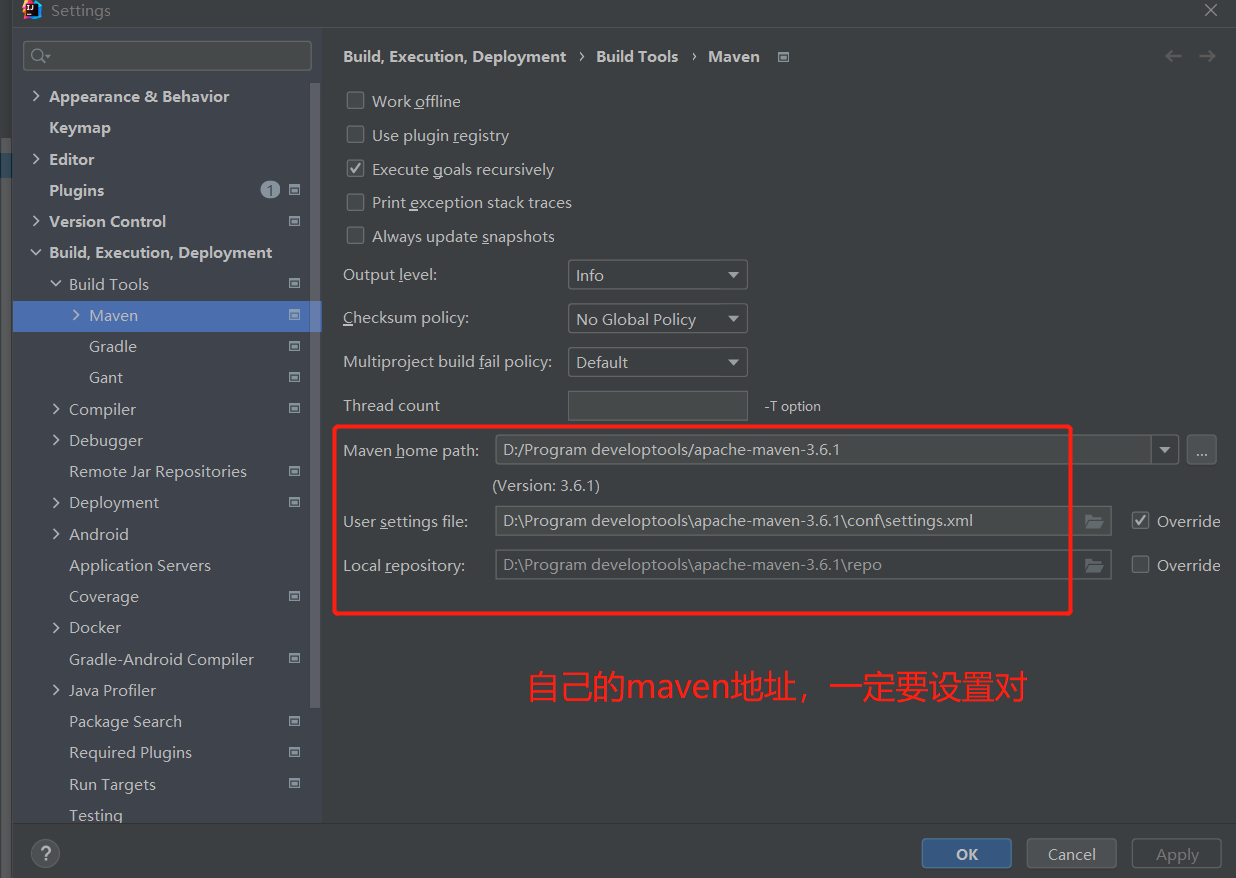Open the Testing settings page
1236x878 pixels.
(96, 815)
